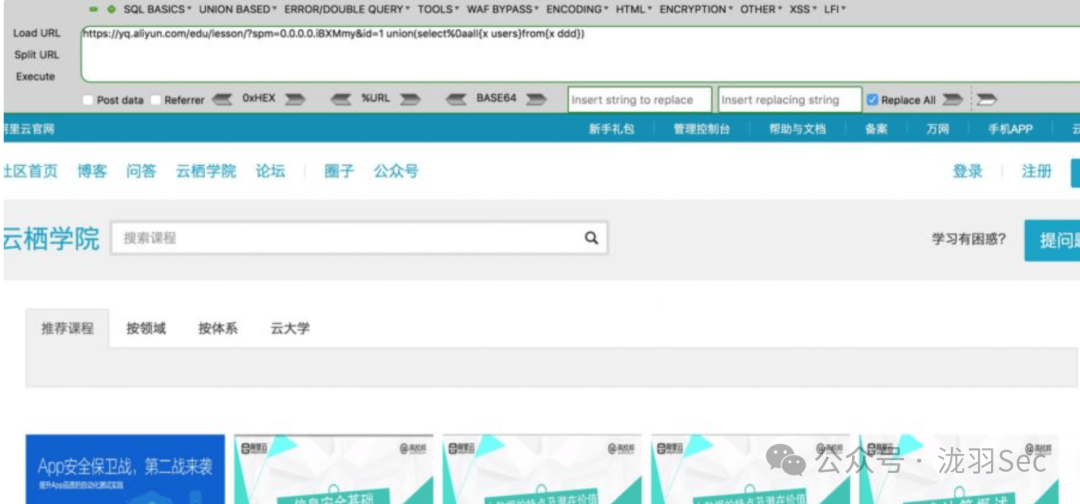Open the HTML dropdown menu
The image size is (1080, 504).
coord(634,10)
